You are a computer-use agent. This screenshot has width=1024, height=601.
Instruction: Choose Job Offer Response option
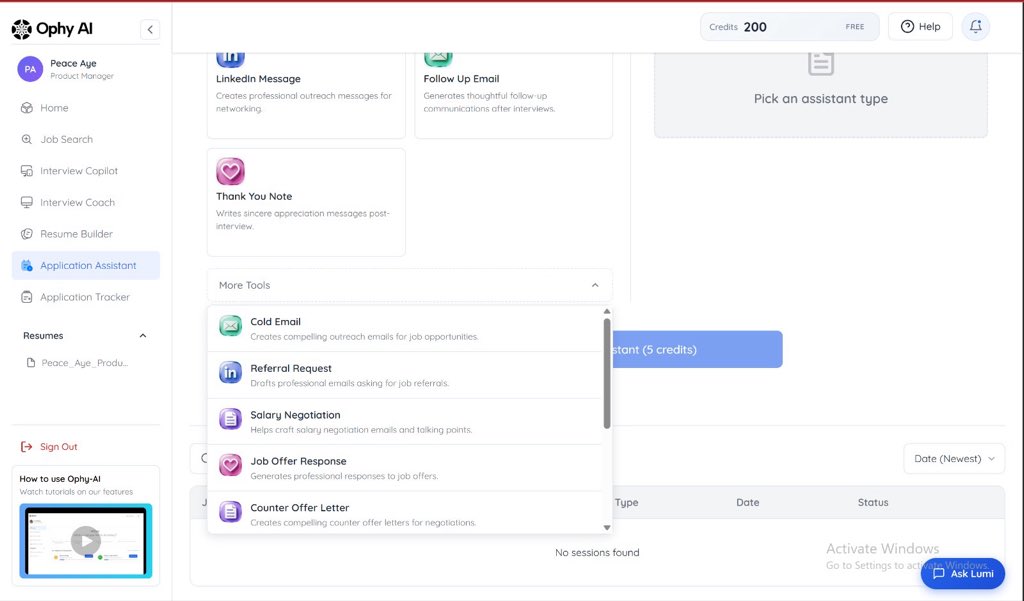click(x=405, y=468)
